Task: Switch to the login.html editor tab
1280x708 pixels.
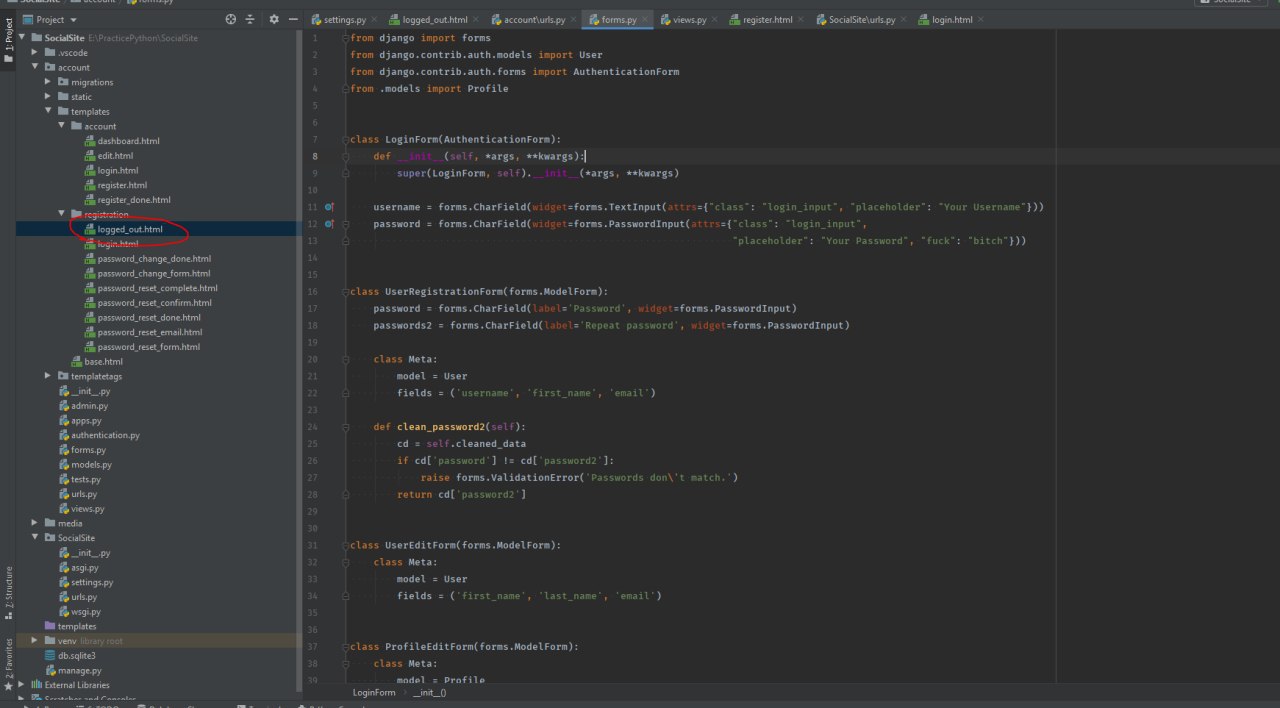Action: (x=951, y=19)
